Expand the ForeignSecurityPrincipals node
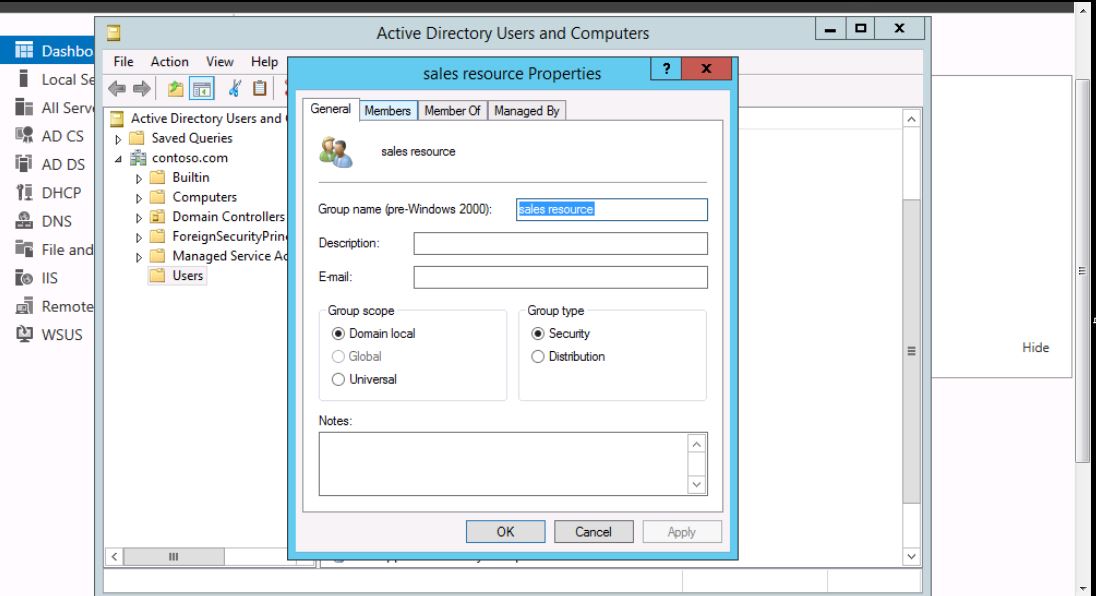1096x596 pixels. coord(138,238)
